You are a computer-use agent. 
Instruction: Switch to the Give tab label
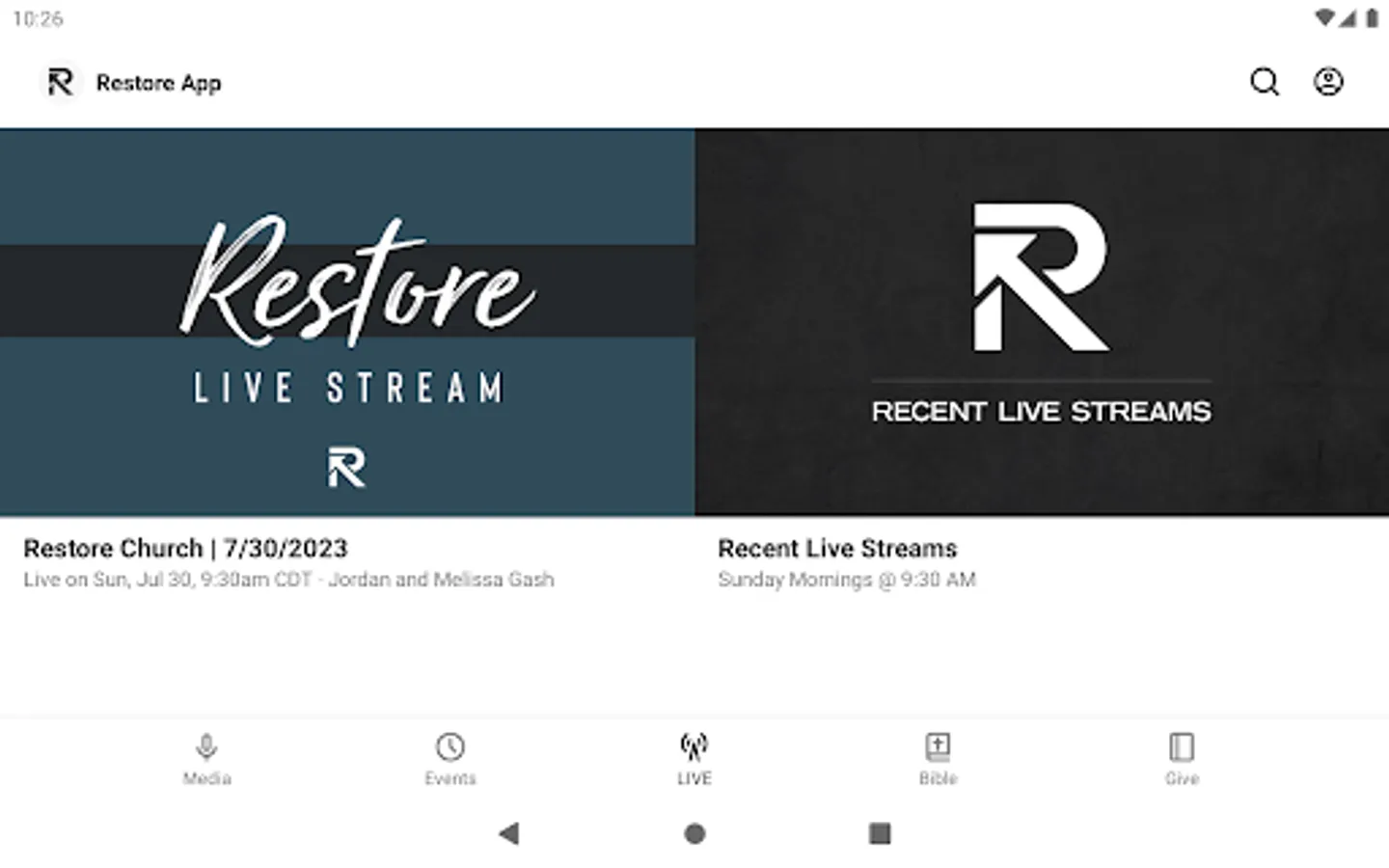click(x=1182, y=778)
